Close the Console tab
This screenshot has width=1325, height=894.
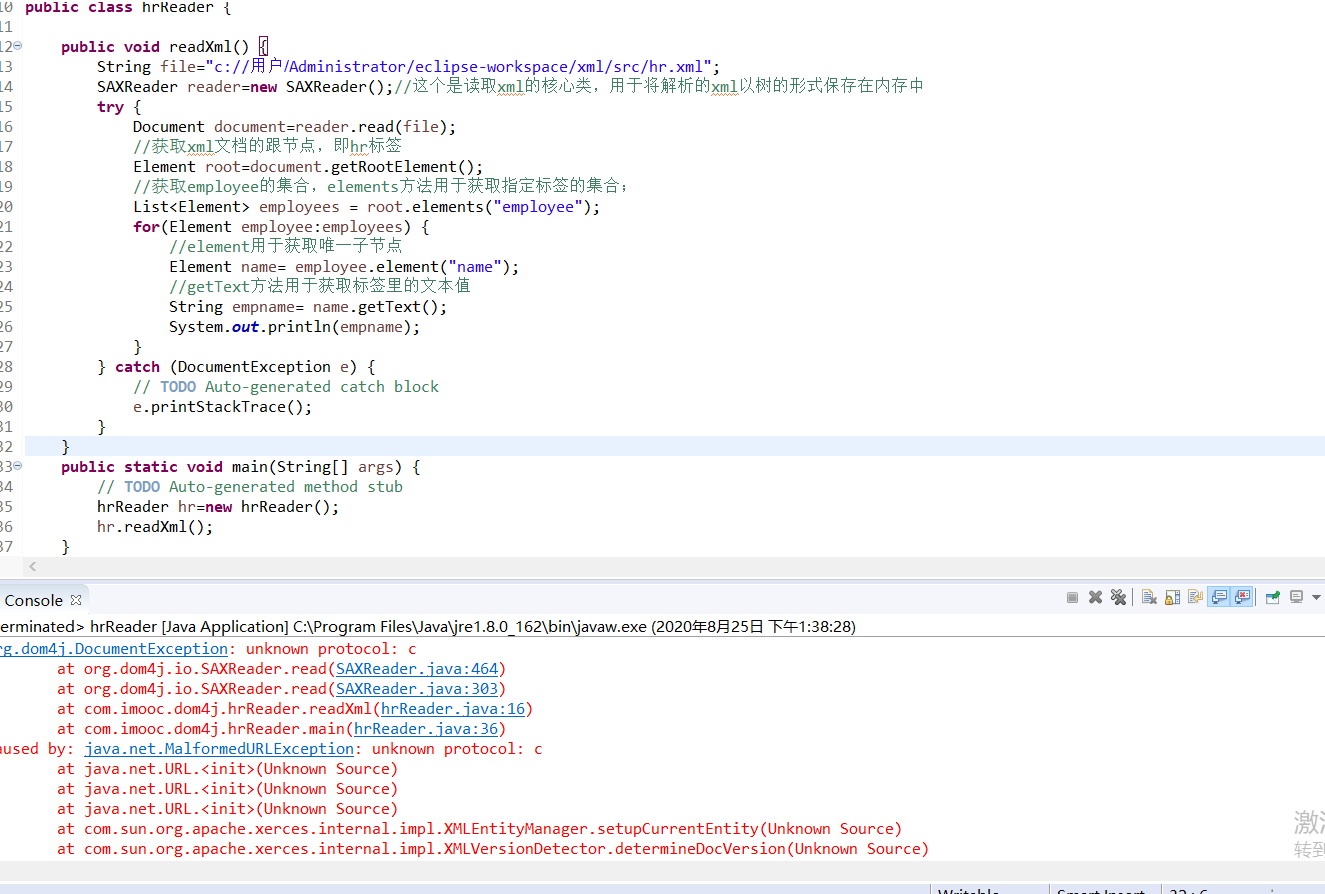(x=75, y=600)
